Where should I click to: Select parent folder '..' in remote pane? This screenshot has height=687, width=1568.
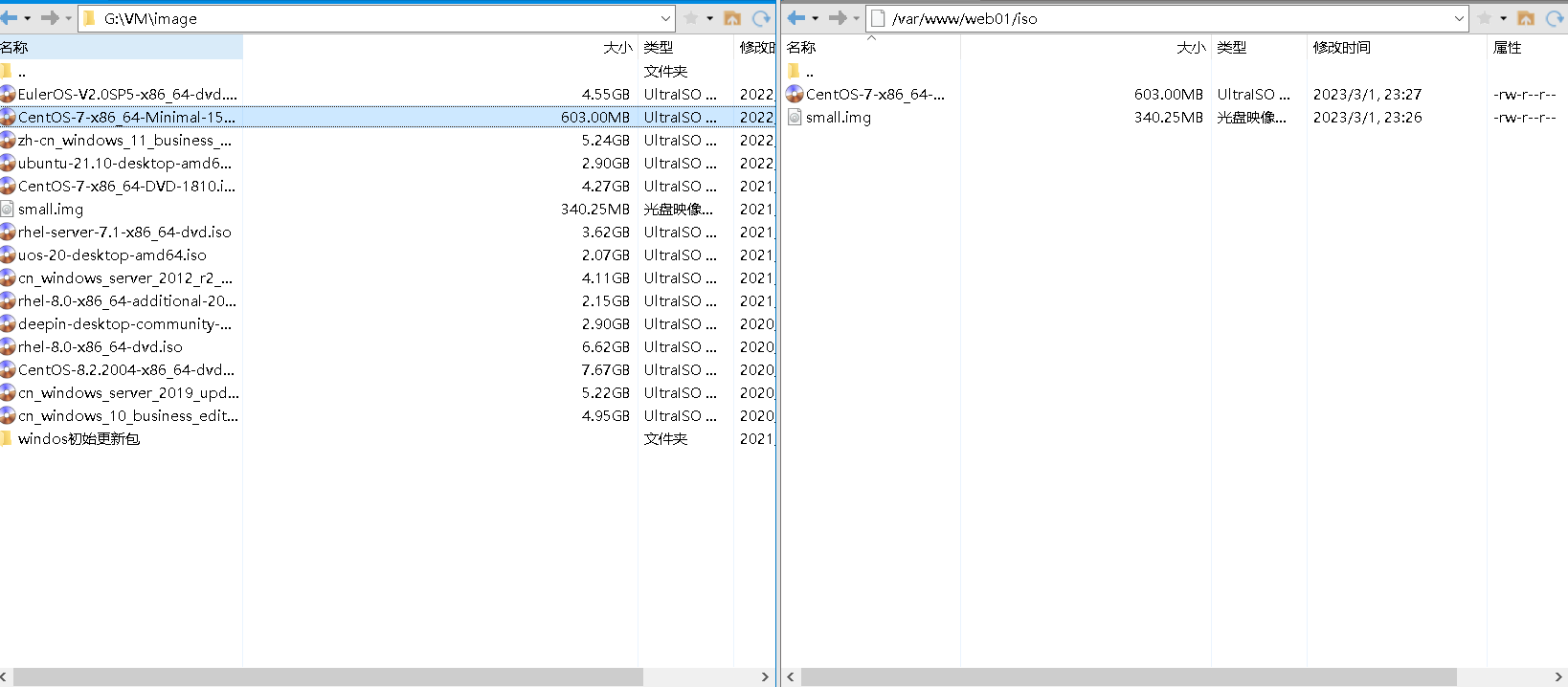pyautogui.click(x=794, y=71)
